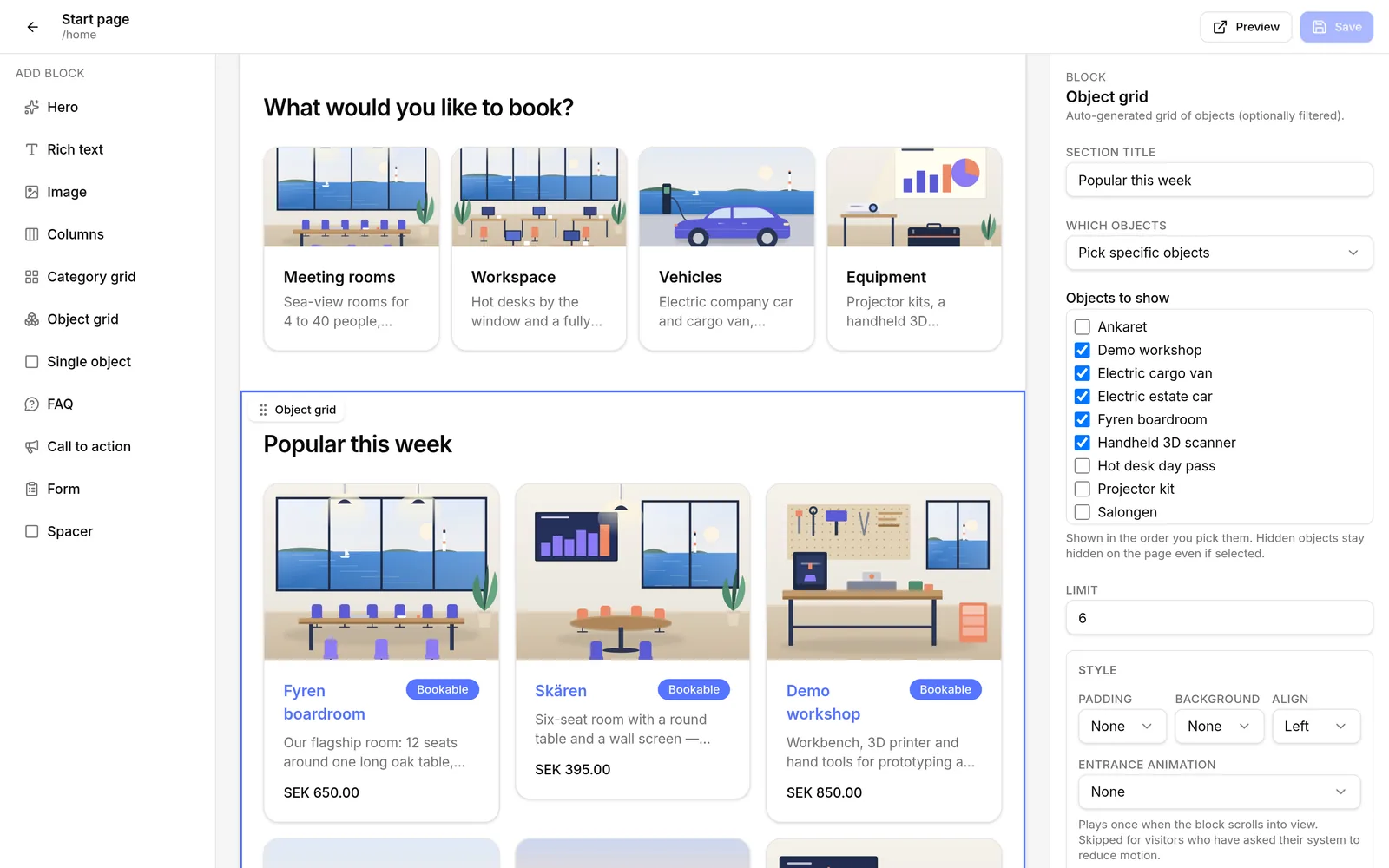Click the FAQ block icon
This screenshot has width=1389, height=868.
32,404
